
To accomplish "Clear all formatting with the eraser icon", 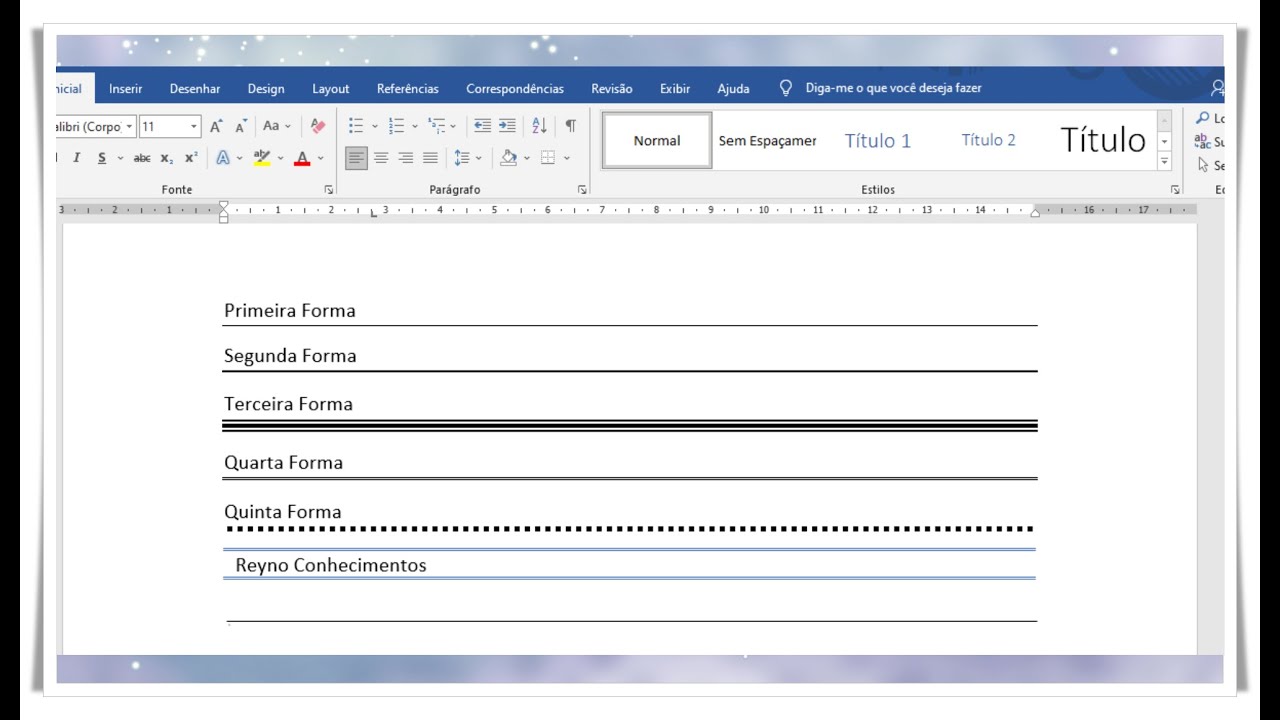I will click(318, 127).
